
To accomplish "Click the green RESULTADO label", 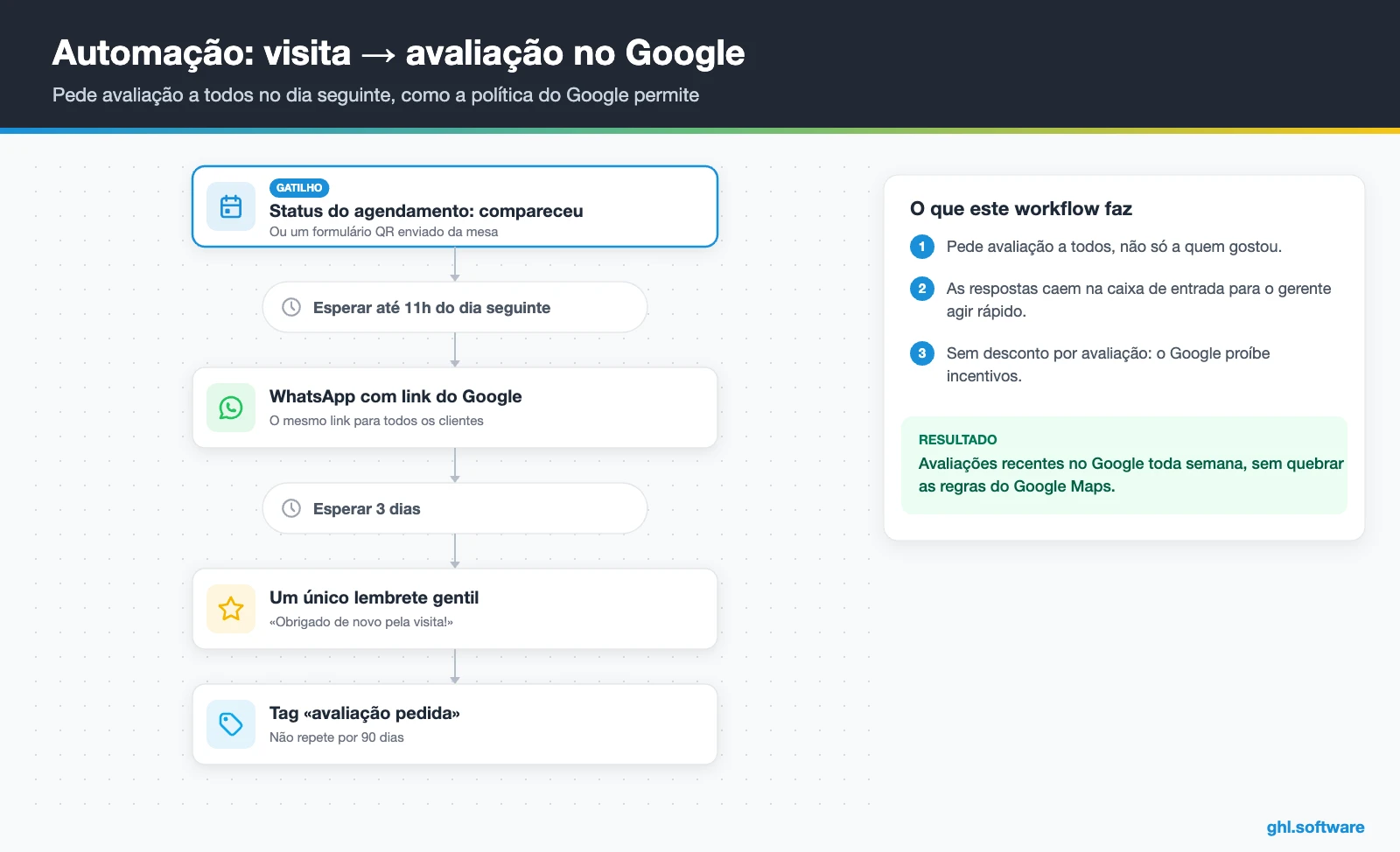I will 957,439.
